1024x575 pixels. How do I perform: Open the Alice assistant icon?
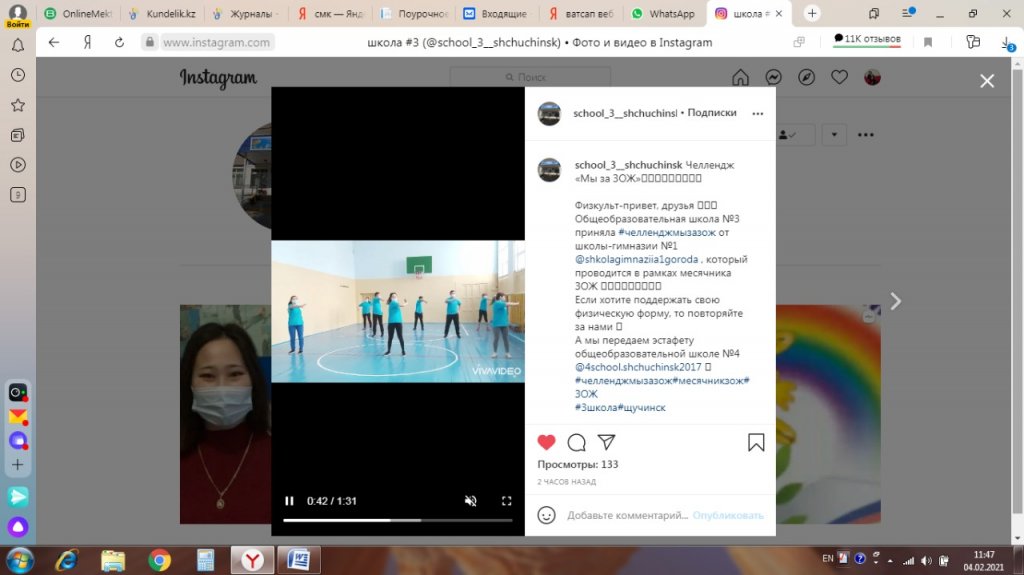click(18, 527)
